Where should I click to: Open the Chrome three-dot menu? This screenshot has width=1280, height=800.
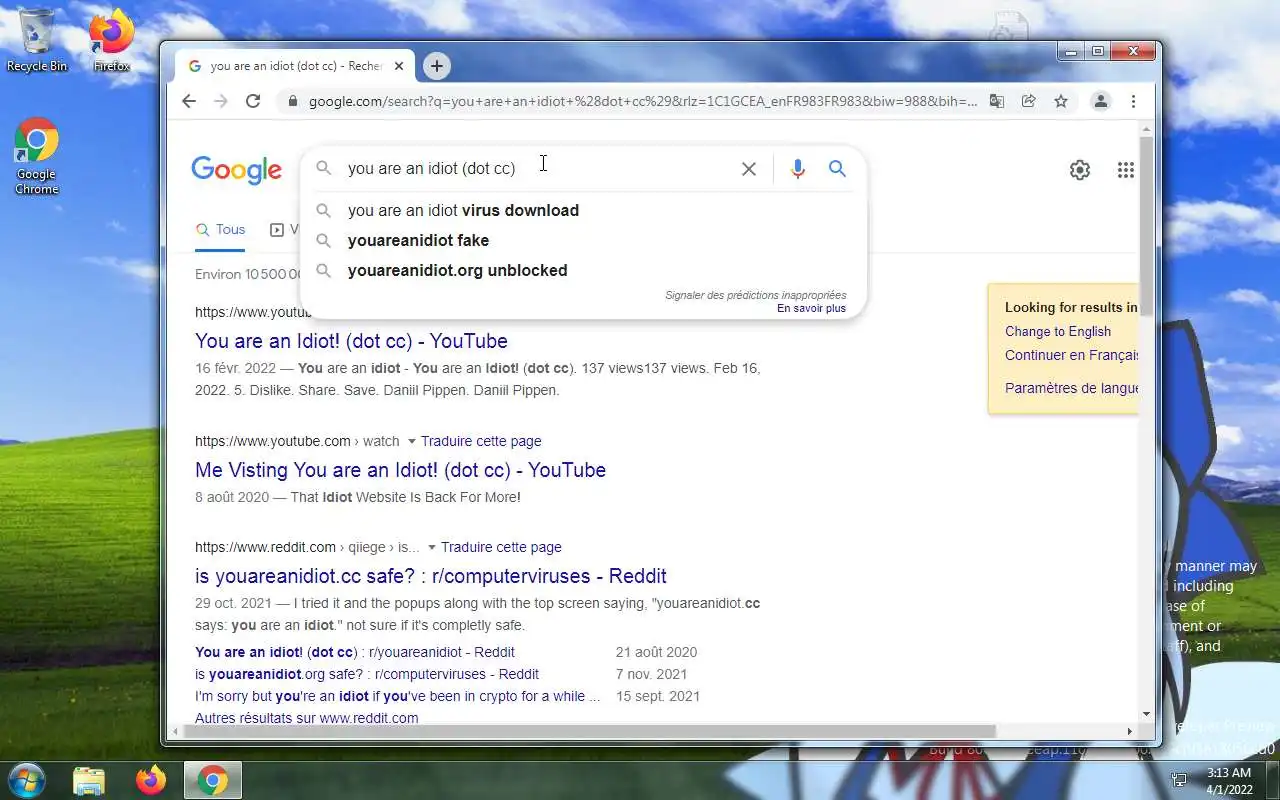1133,101
